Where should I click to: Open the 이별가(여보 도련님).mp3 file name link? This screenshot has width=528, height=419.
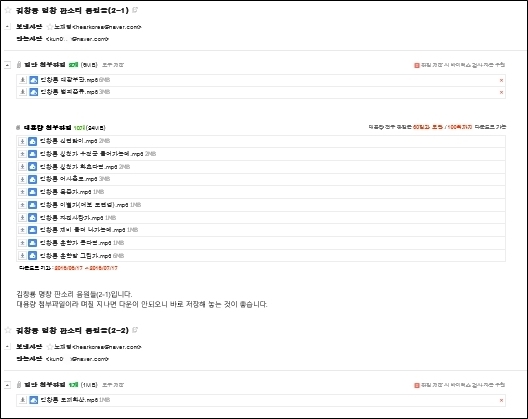tap(84, 205)
